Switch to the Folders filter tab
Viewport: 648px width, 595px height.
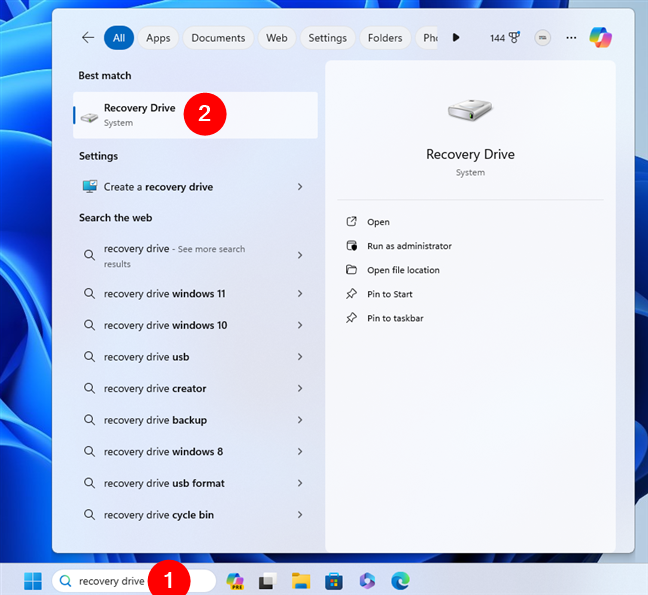click(x=385, y=38)
